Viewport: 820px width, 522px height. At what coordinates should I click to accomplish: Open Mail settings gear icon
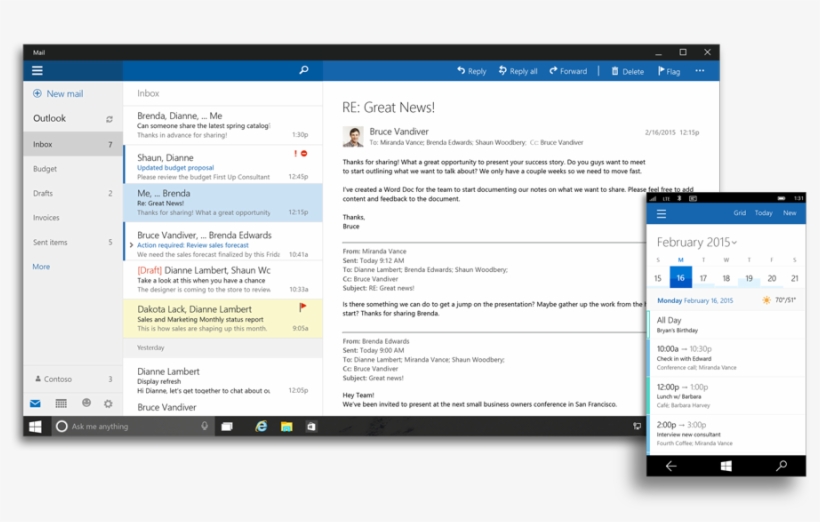click(x=108, y=403)
